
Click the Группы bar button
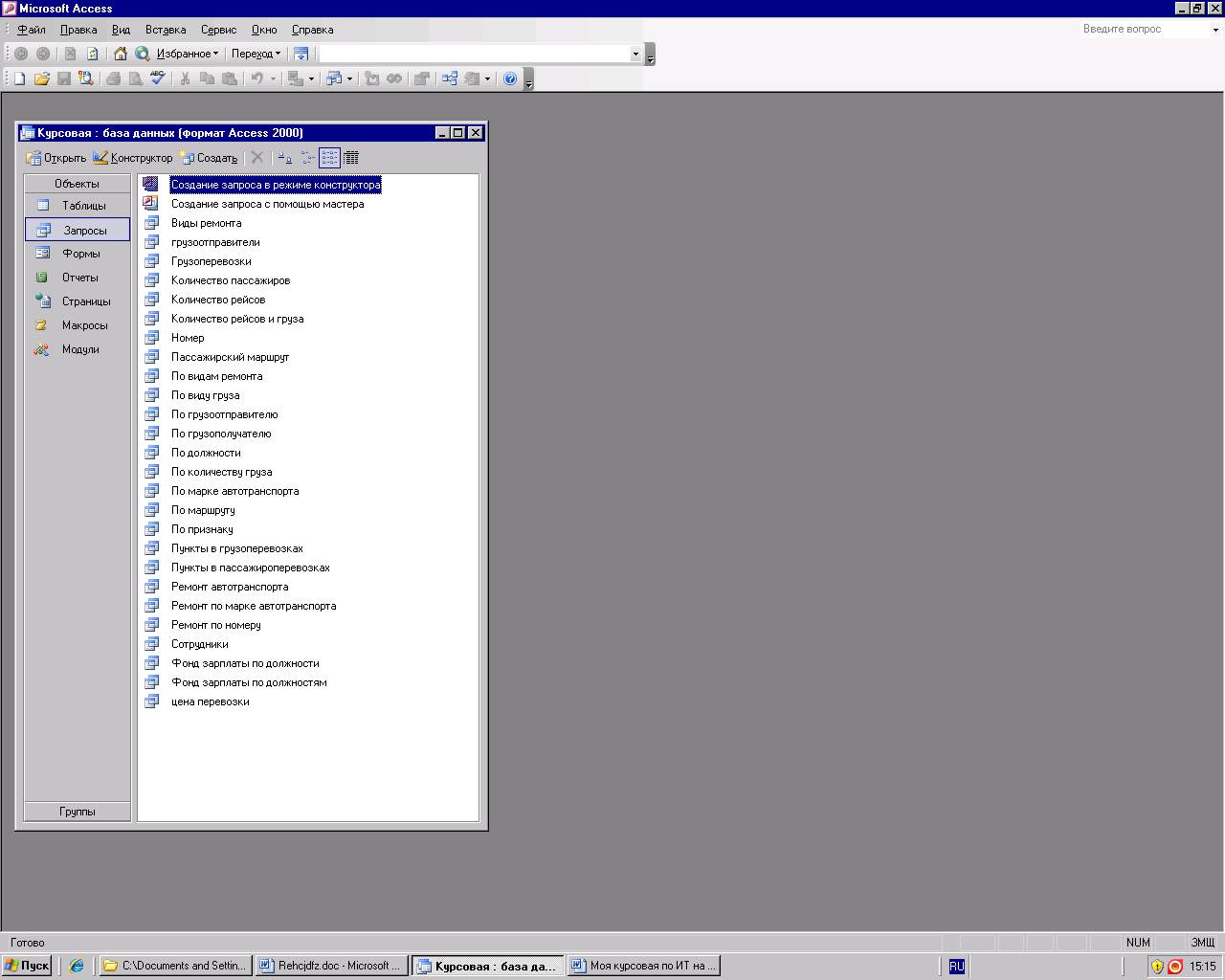coord(77,812)
